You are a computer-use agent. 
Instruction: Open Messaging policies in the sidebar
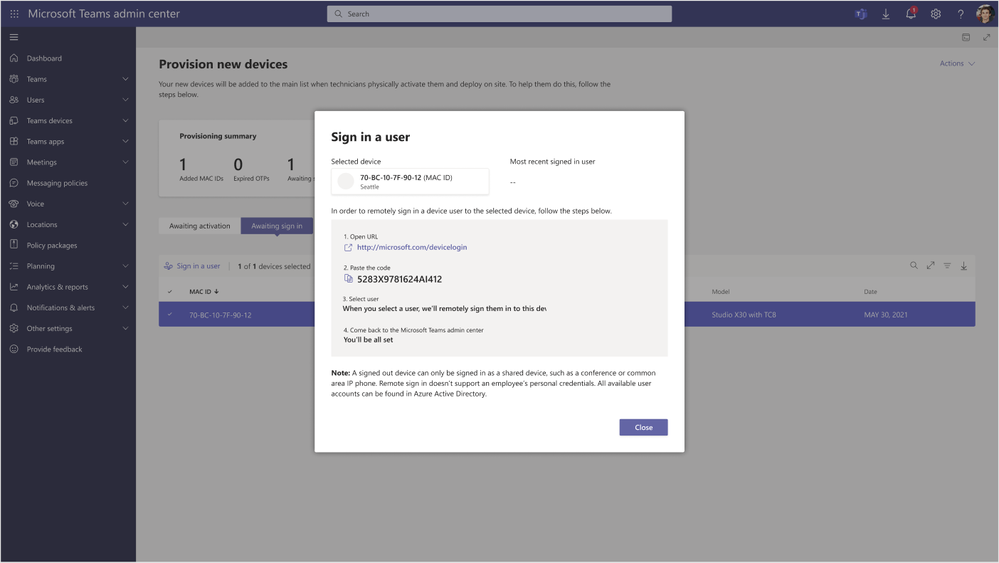click(57, 183)
